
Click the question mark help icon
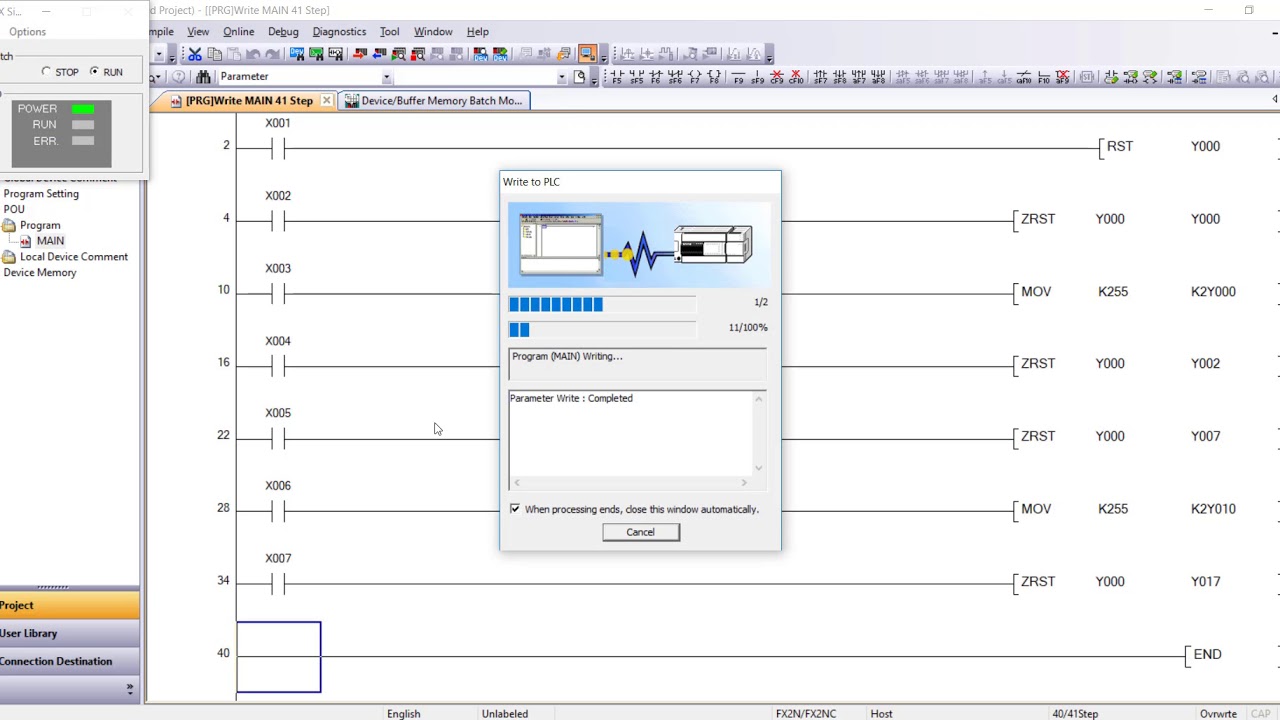178,76
